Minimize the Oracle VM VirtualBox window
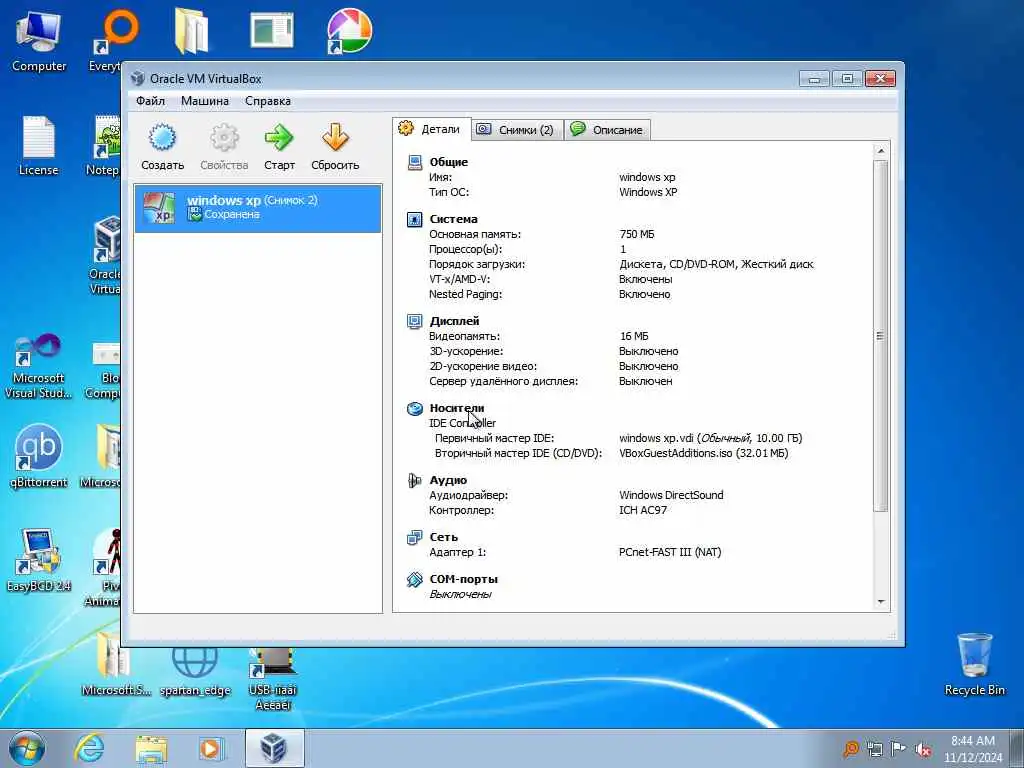This screenshot has width=1024, height=768. [814, 78]
